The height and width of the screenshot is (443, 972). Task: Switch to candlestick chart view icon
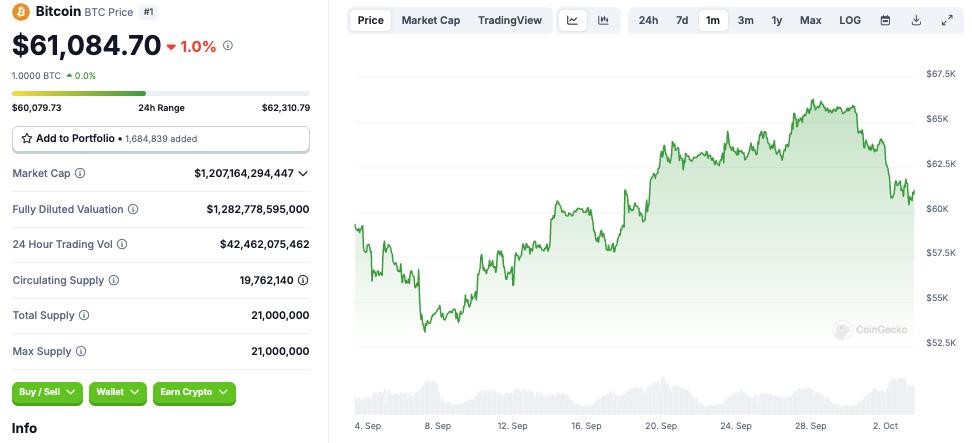603,20
